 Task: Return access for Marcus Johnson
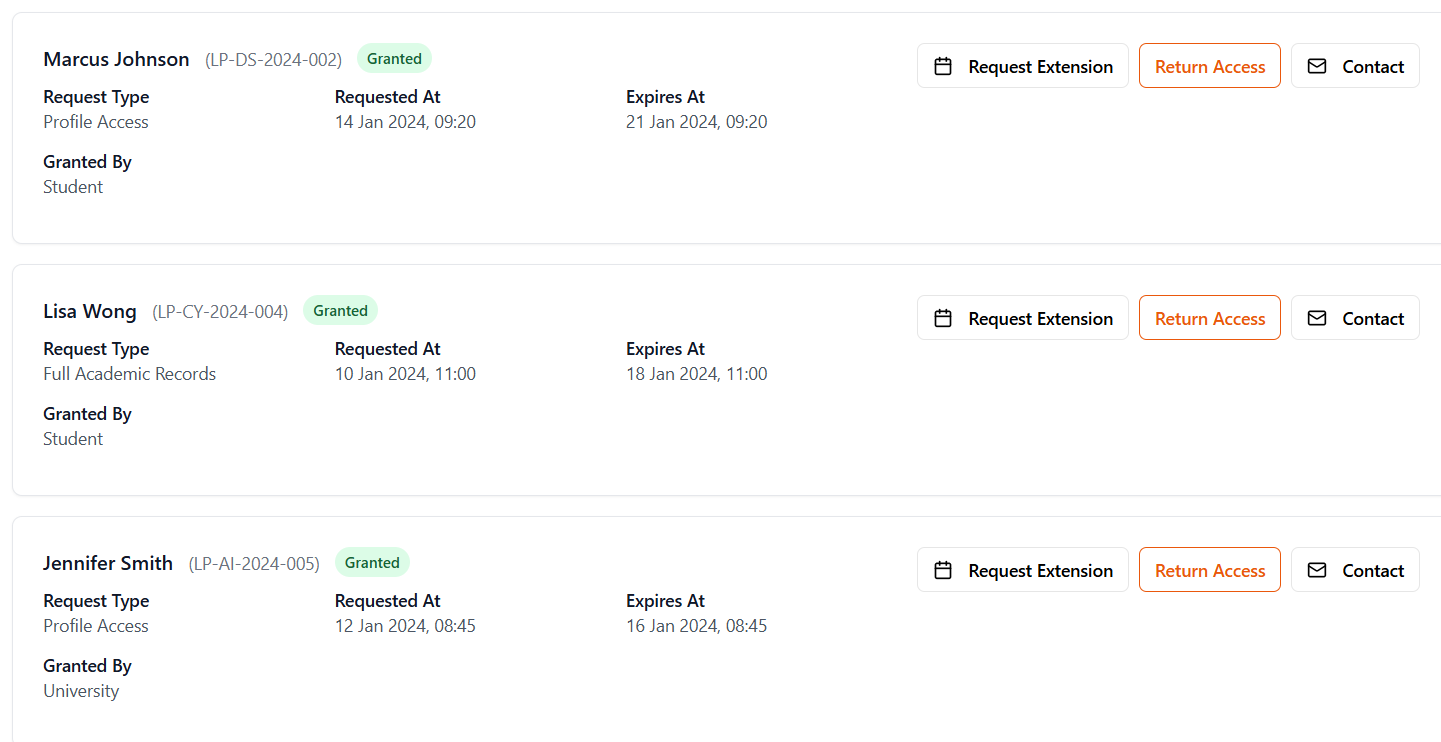[1209, 66]
